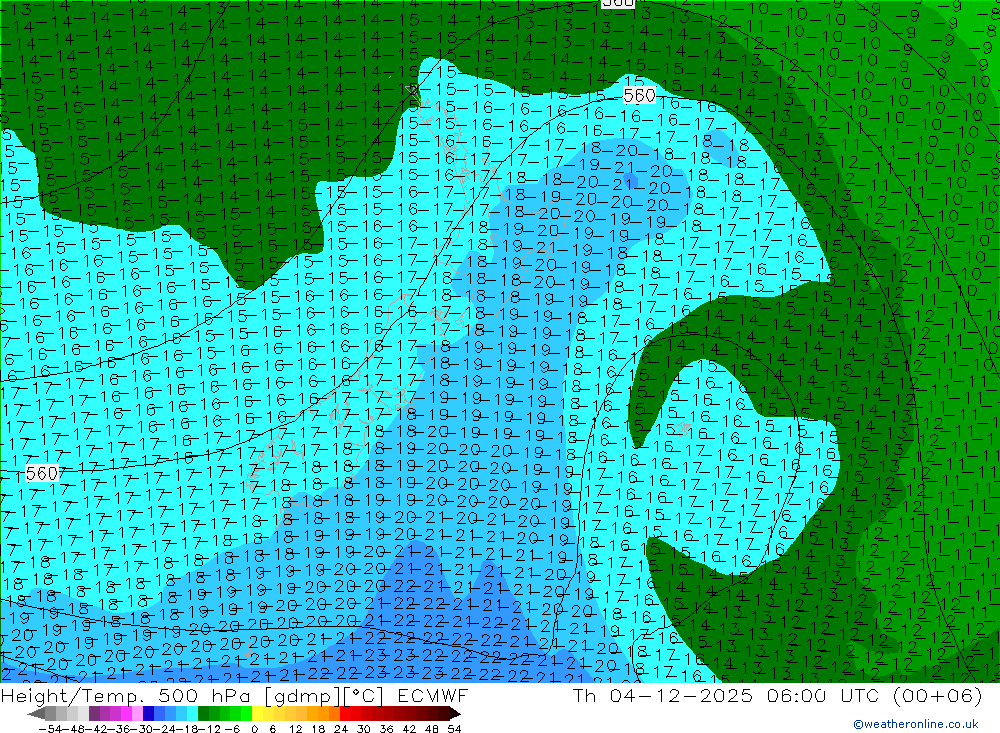Pick the yellow swatch above 0 in legend
The height and width of the screenshot is (733, 1000).
258,713
